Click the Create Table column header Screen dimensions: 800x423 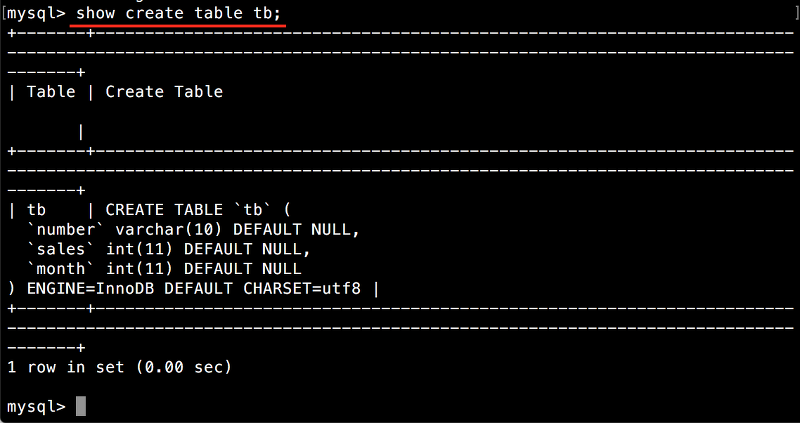[164, 92]
